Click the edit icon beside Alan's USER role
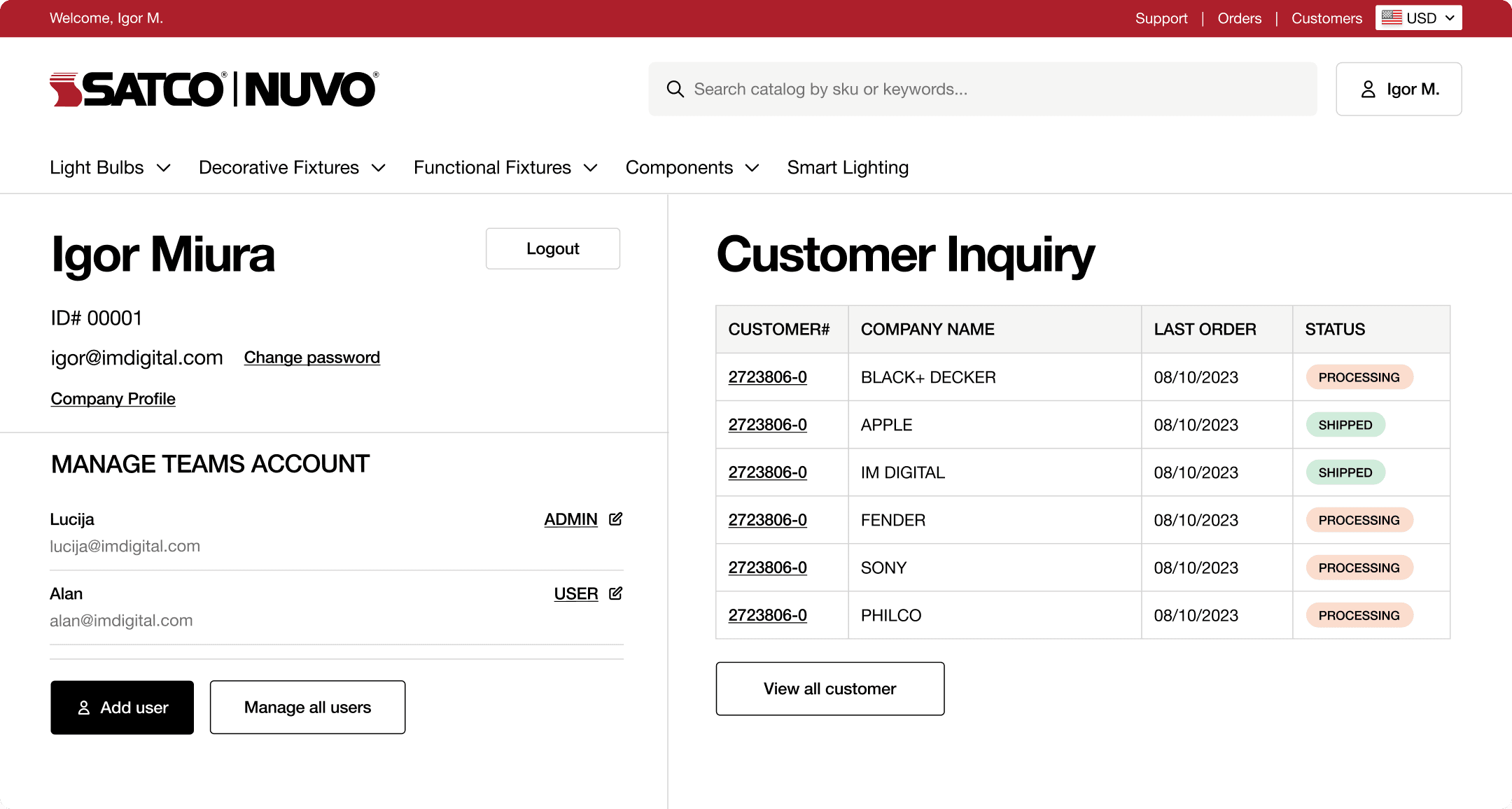 point(615,593)
